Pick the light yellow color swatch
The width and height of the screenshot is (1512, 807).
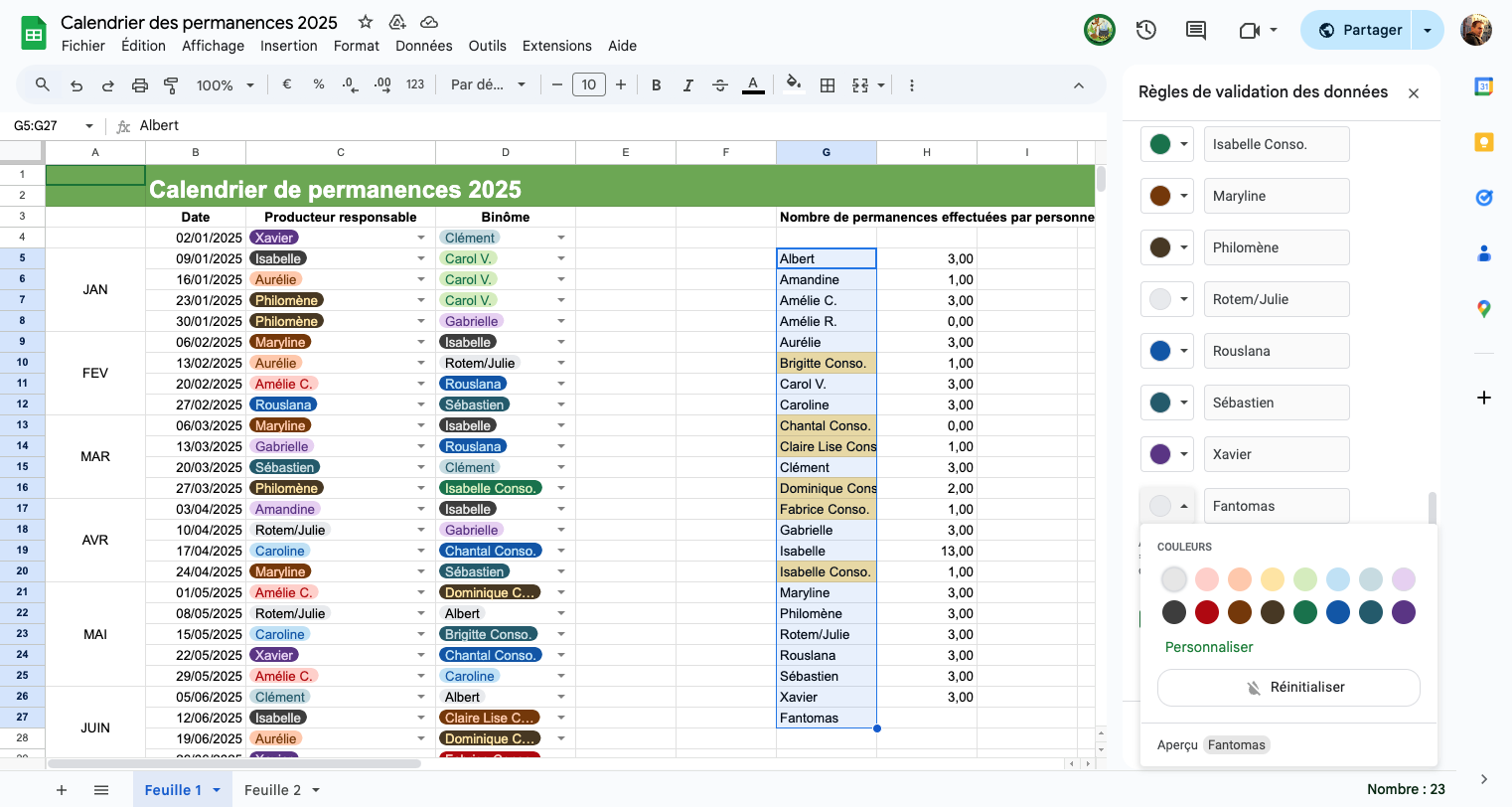click(x=1273, y=579)
